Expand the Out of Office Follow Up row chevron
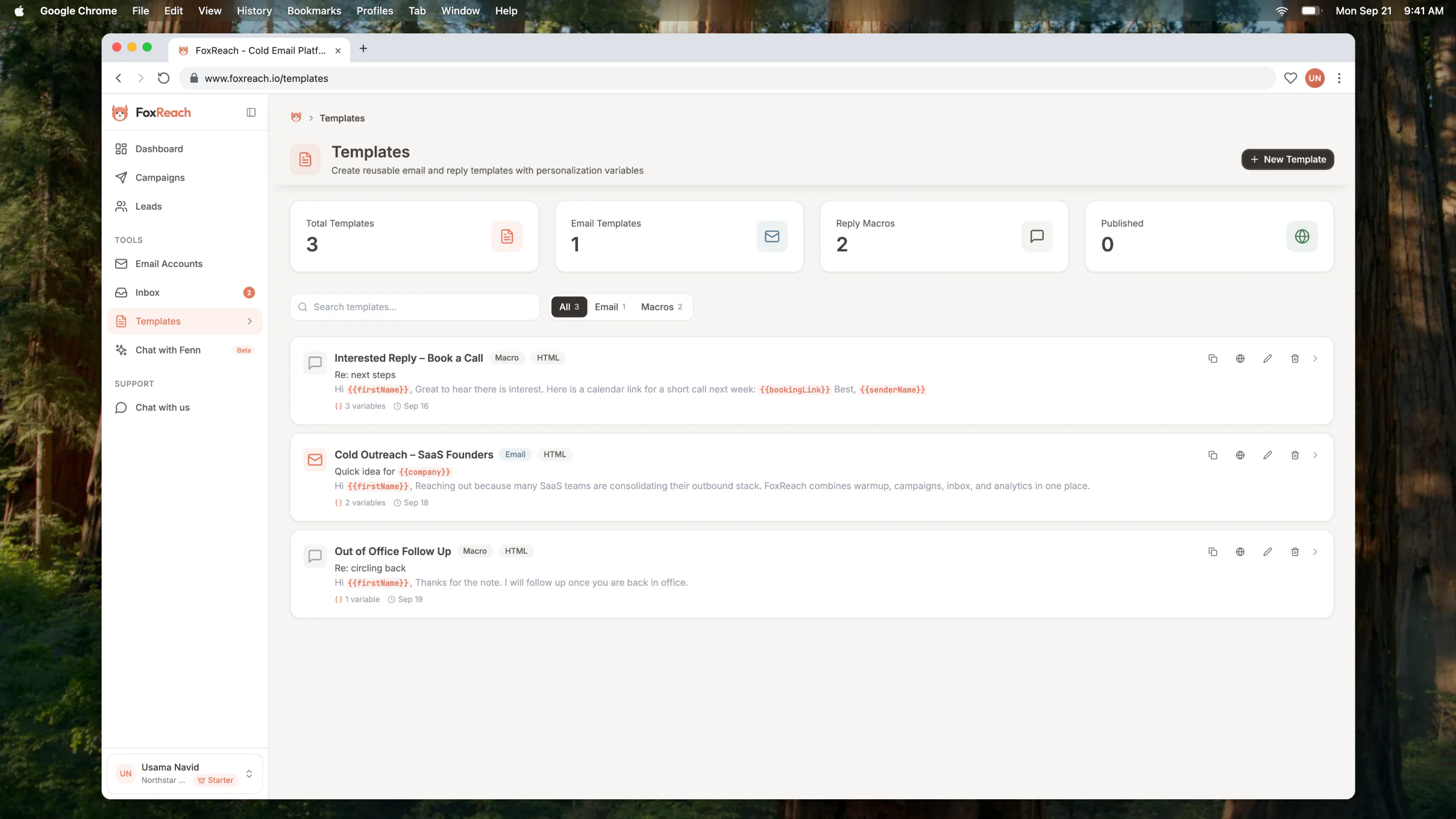 tap(1315, 552)
